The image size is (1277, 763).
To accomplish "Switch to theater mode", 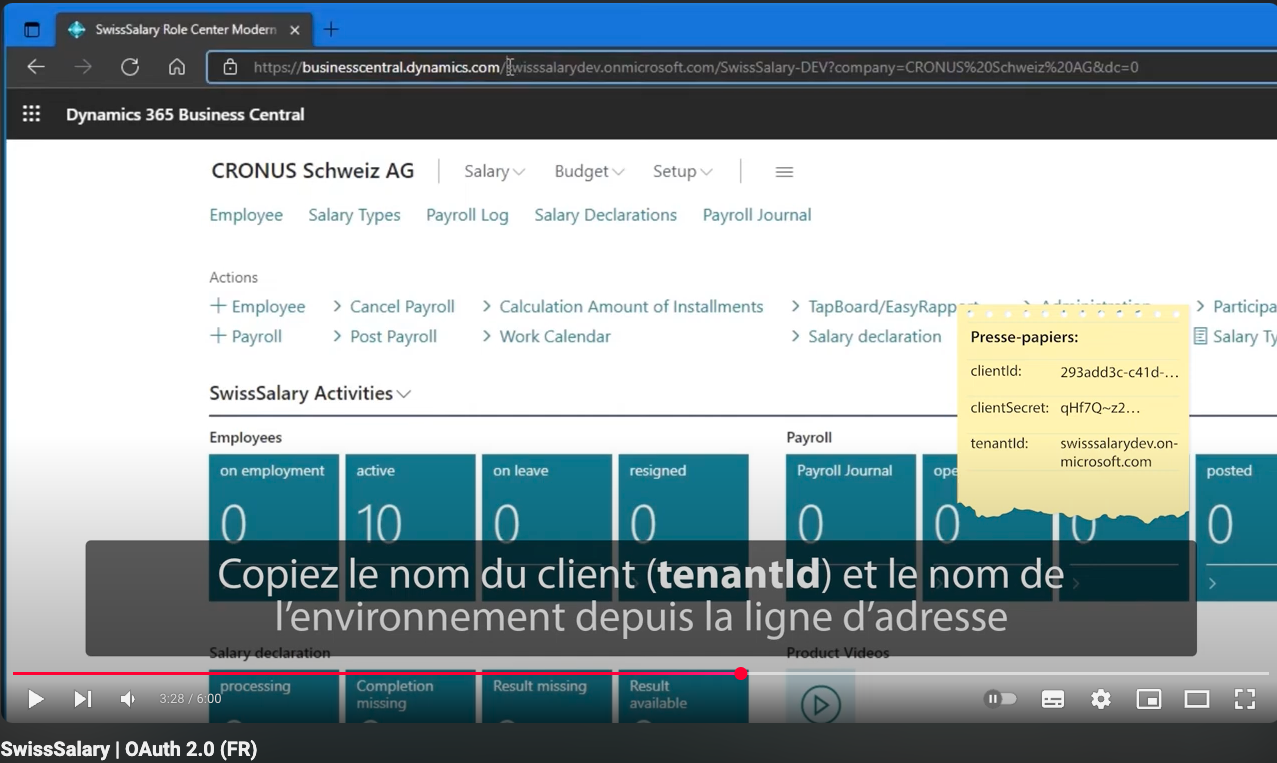I will pos(1197,699).
